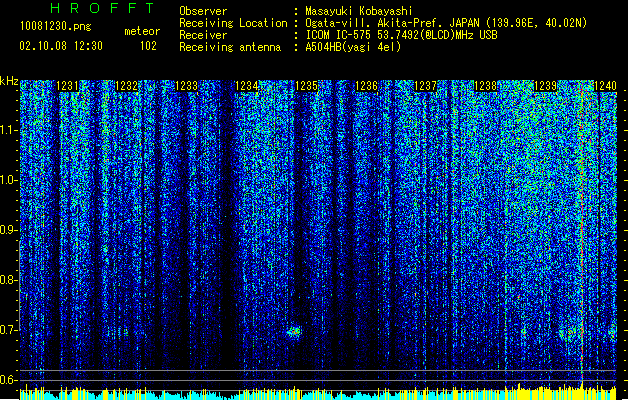
Task: Click the bright meteor echo blob near 1235
Action: pyautogui.click(x=294, y=332)
